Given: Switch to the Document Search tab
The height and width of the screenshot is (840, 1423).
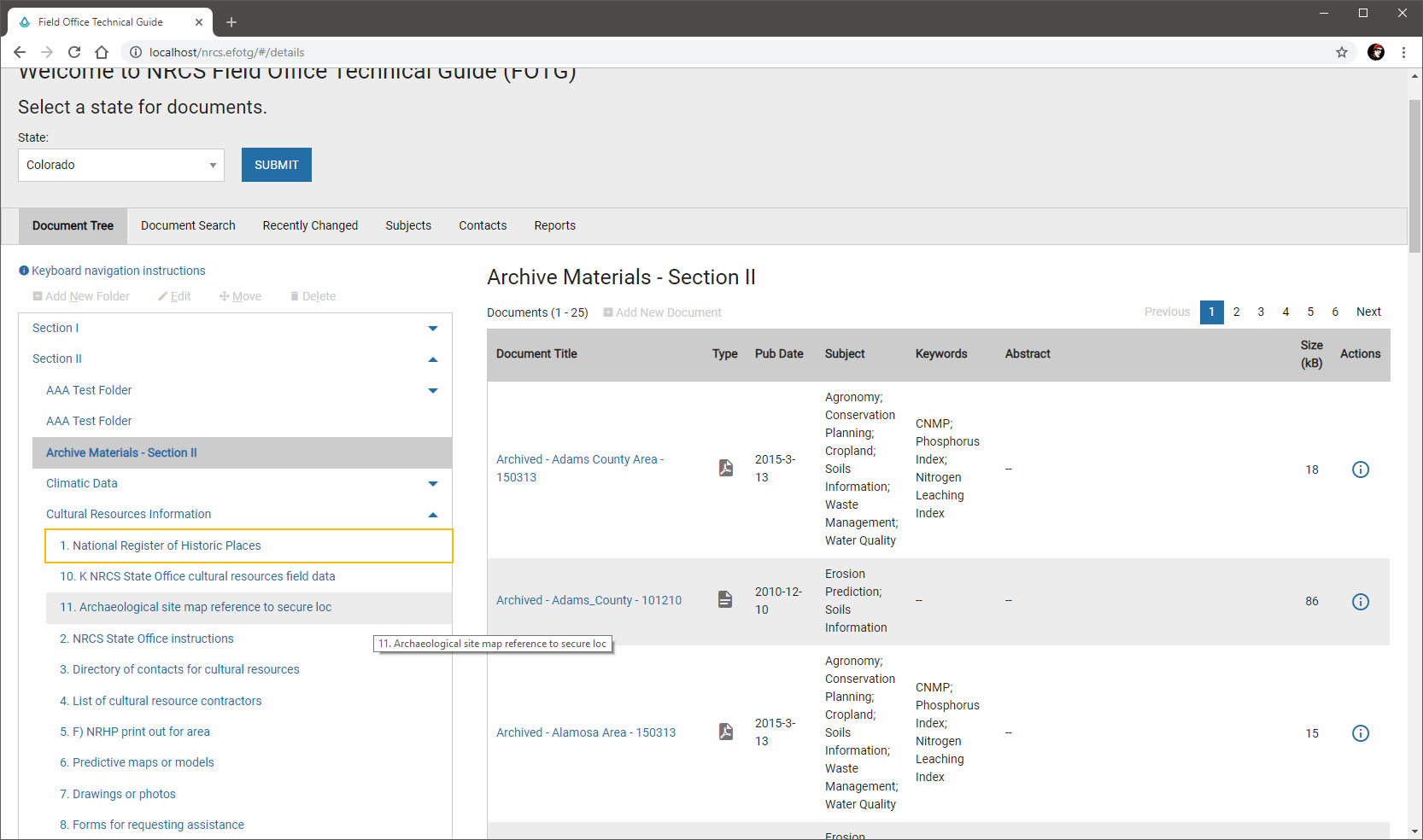Looking at the screenshot, I should pos(188,225).
